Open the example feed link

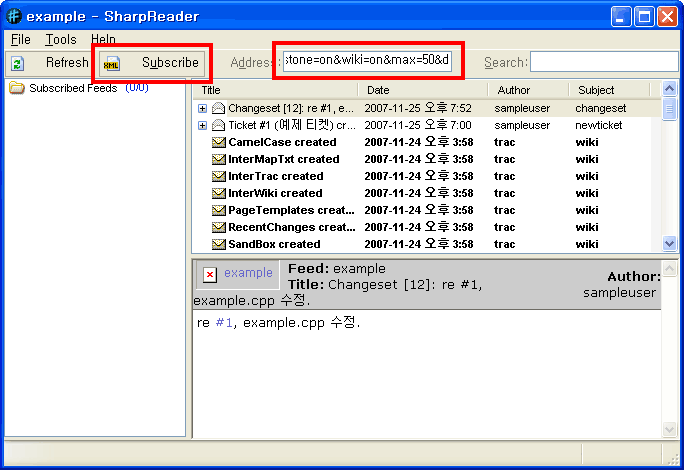(248, 273)
